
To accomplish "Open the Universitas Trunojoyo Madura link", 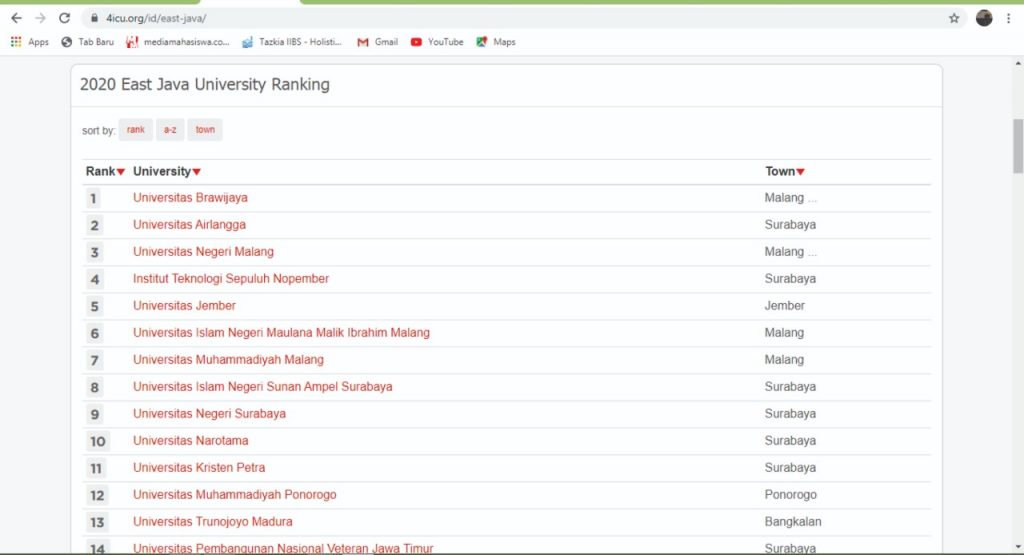I will click(x=212, y=522).
